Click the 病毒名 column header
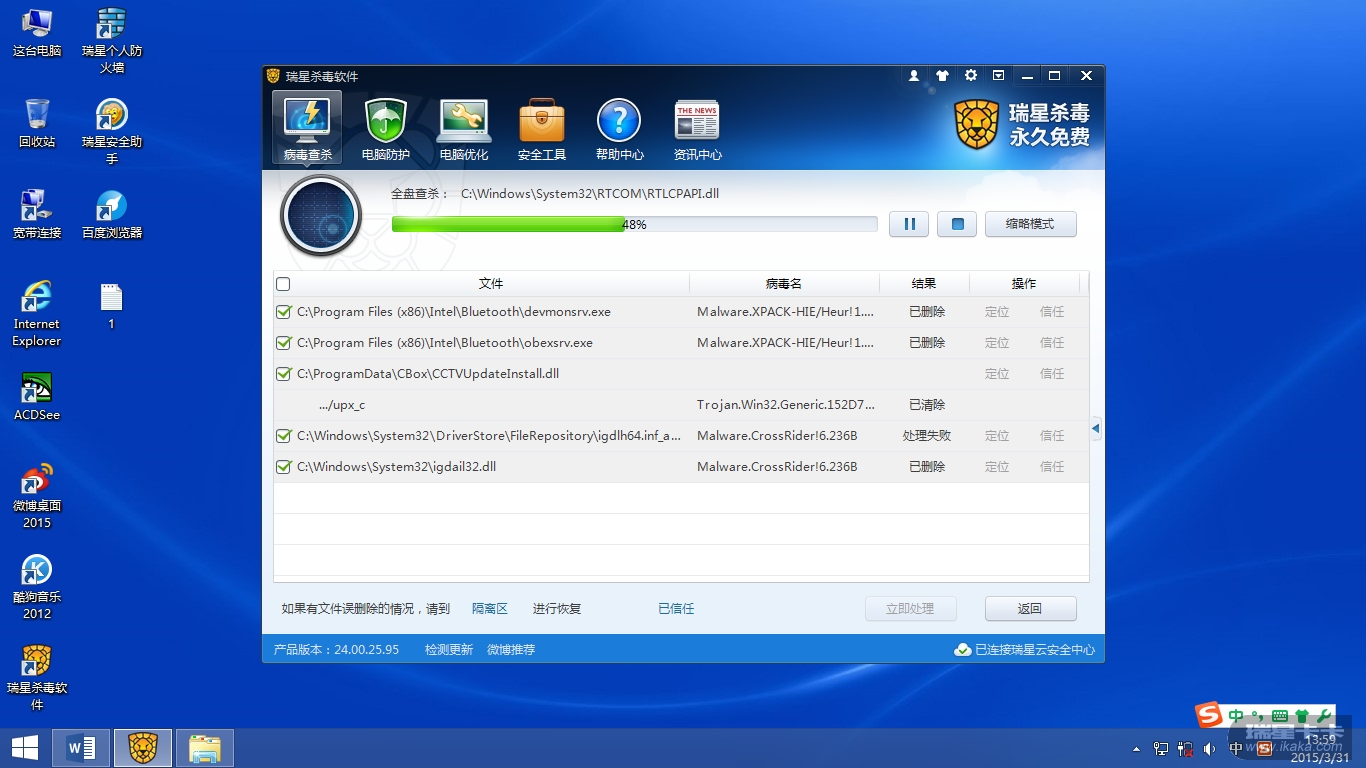 pos(784,284)
